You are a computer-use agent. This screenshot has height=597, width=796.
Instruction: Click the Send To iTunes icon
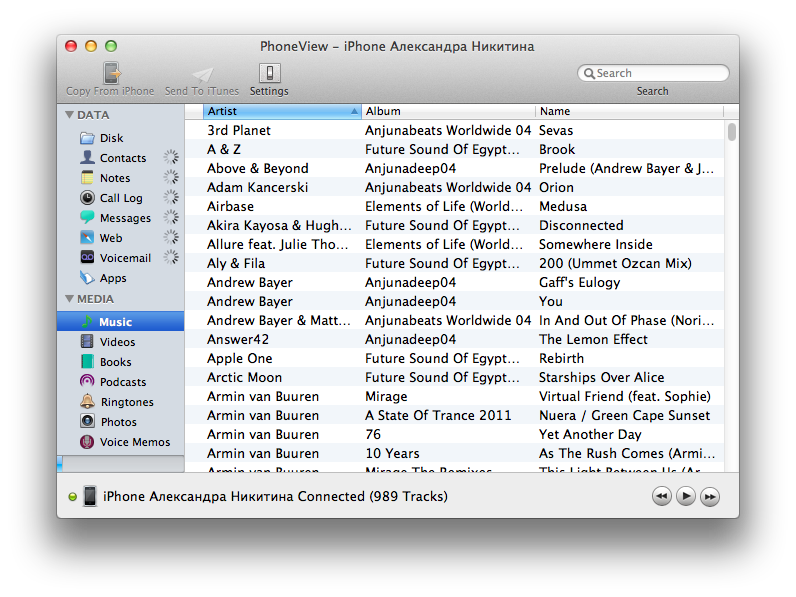coord(202,74)
